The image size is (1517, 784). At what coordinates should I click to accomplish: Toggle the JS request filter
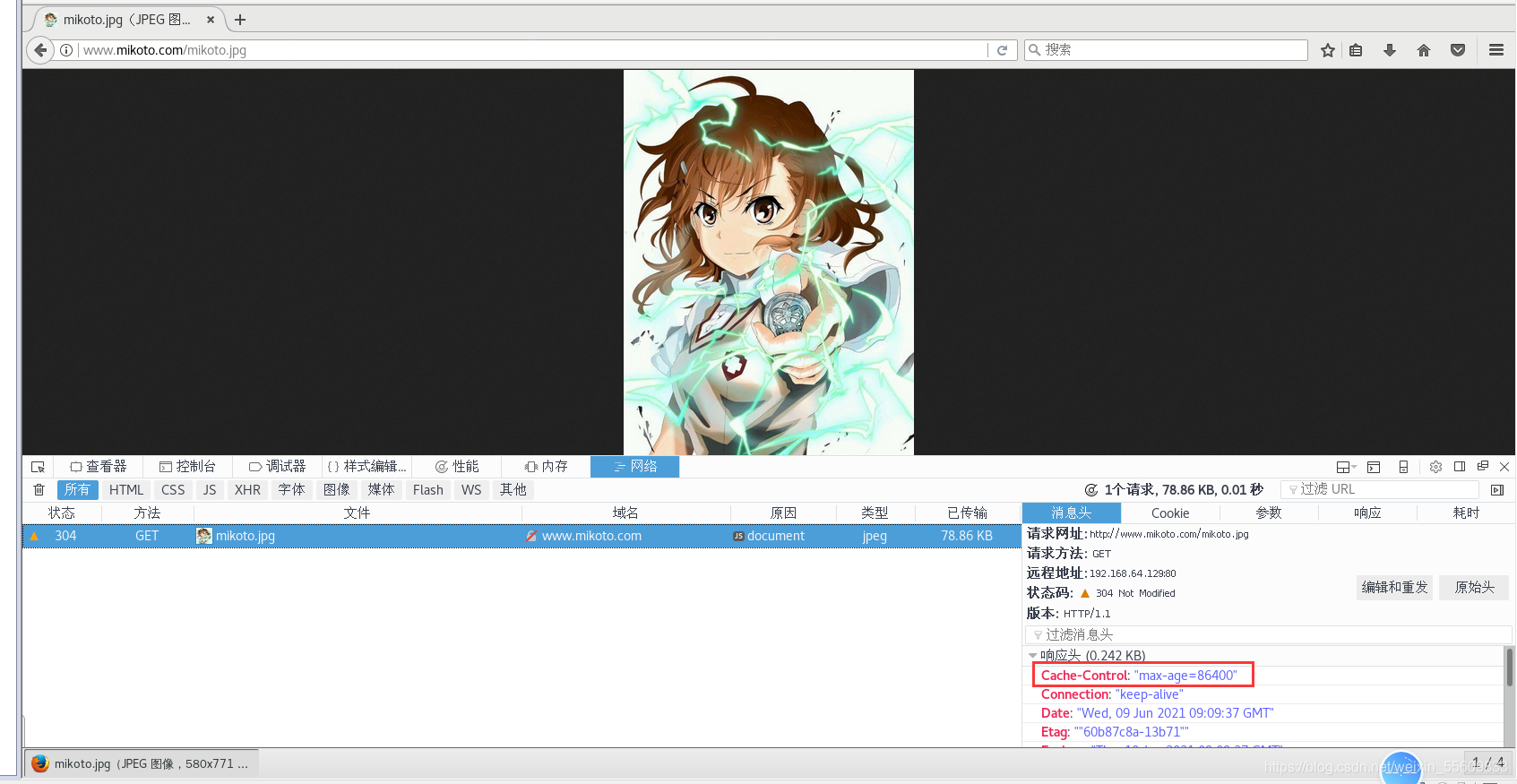pos(210,490)
